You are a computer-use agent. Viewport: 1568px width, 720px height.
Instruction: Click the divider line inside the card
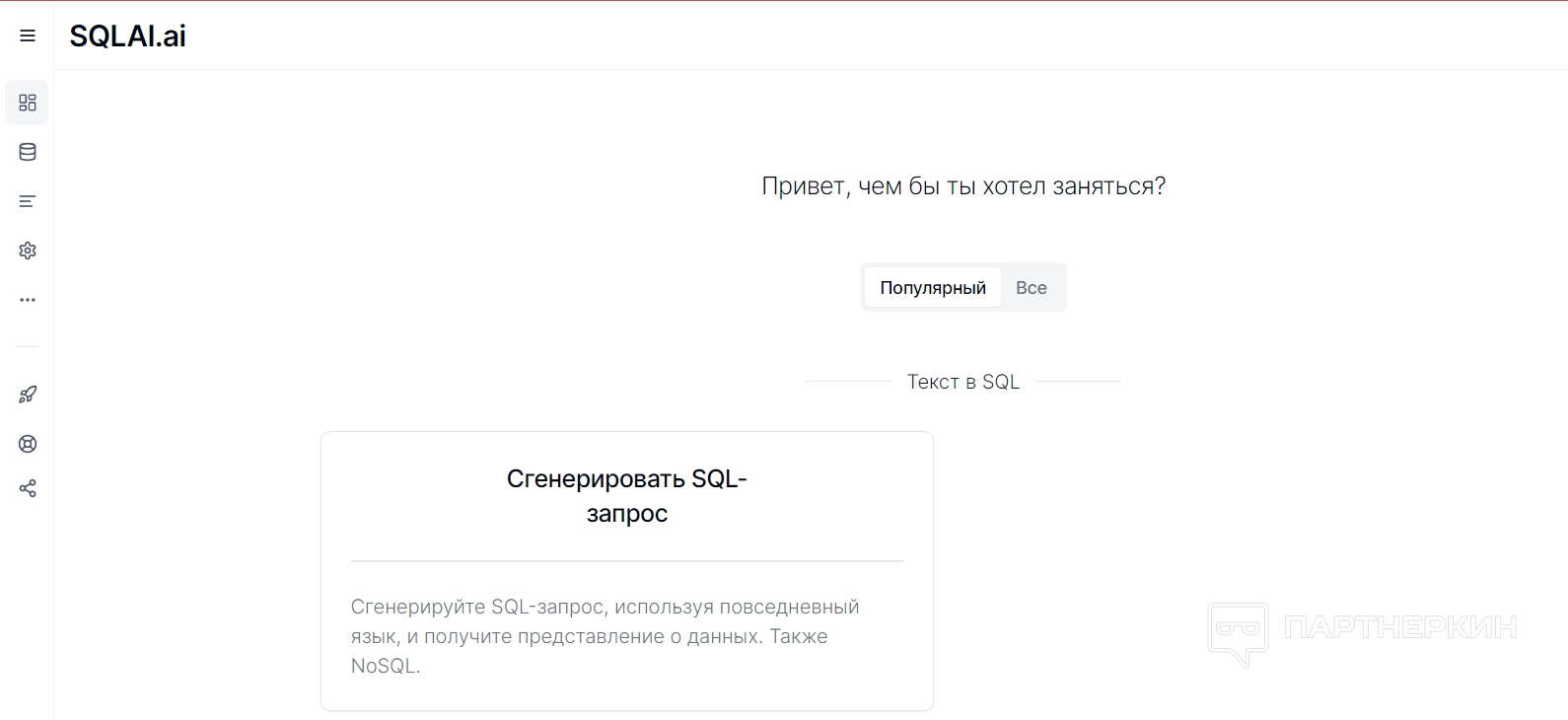coord(627,561)
